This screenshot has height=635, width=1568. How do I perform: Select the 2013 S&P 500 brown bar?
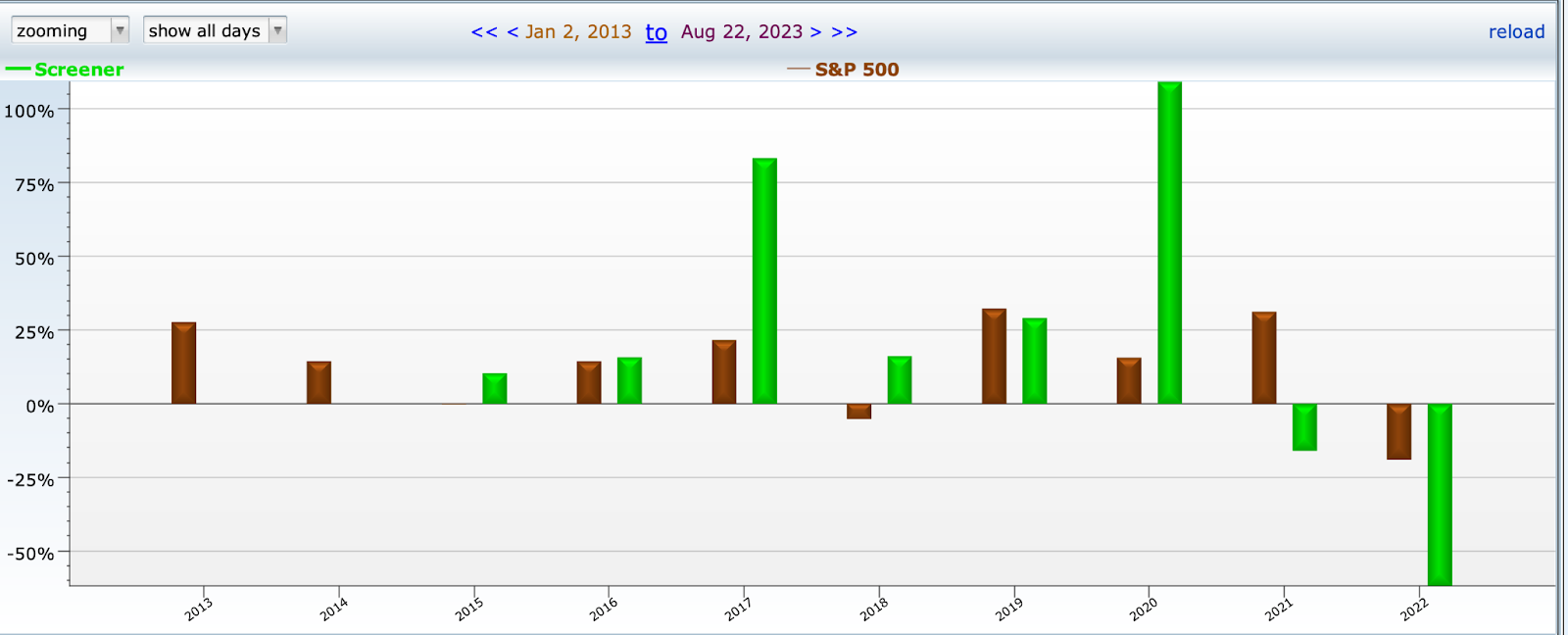pyautogui.click(x=183, y=363)
